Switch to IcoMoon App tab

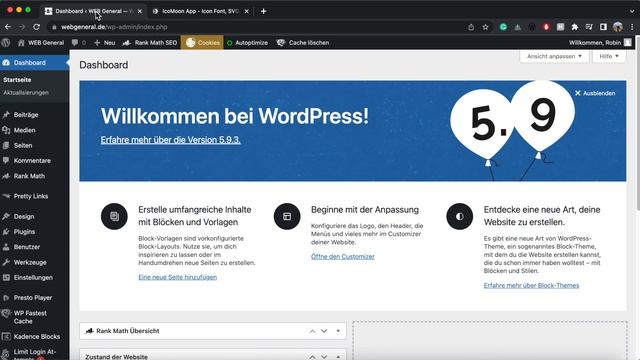coord(200,11)
